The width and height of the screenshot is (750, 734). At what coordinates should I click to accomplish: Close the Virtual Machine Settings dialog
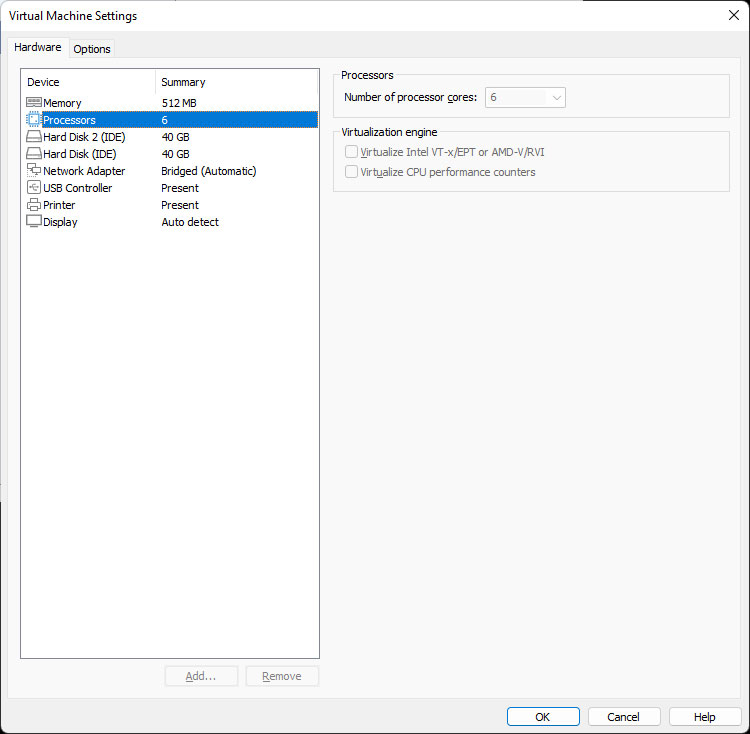(x=732, y=15)
